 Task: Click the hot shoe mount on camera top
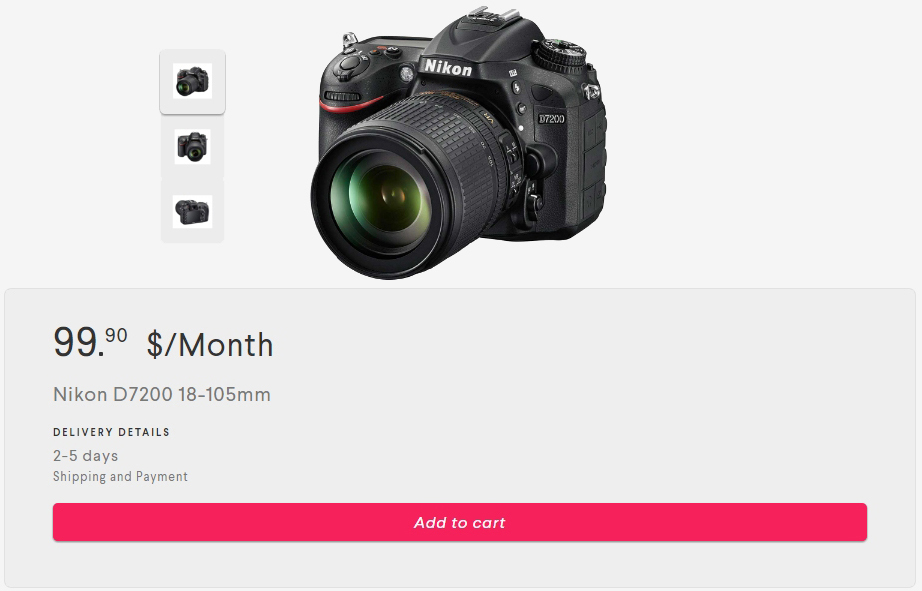[492, 16]
